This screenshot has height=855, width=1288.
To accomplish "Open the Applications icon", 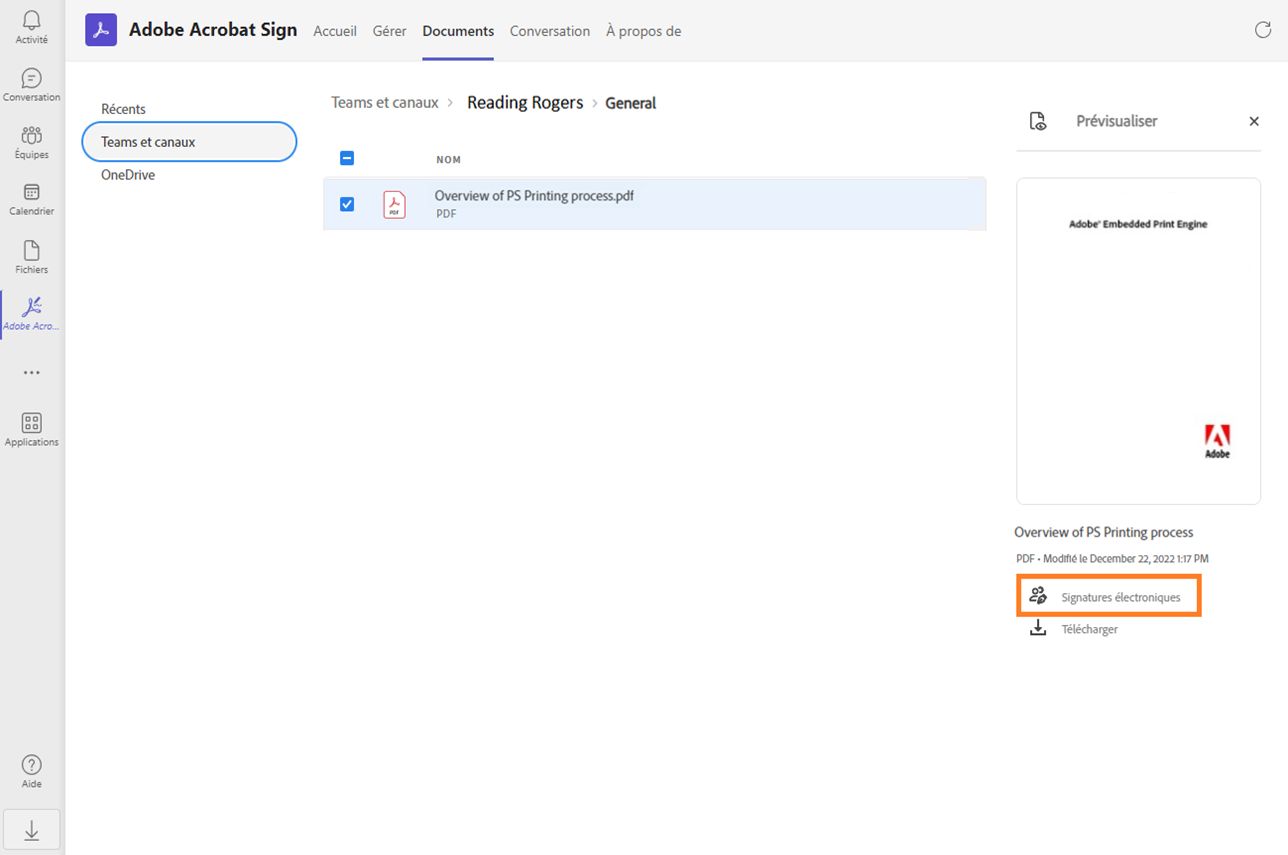I will [x=32, y=429].
